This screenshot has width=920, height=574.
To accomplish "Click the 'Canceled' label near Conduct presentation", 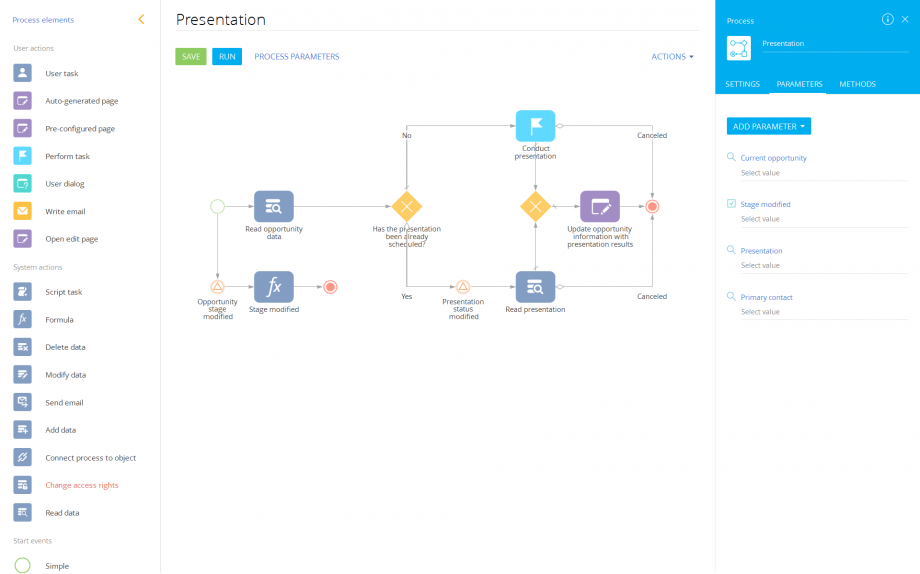I will [652, 136].
